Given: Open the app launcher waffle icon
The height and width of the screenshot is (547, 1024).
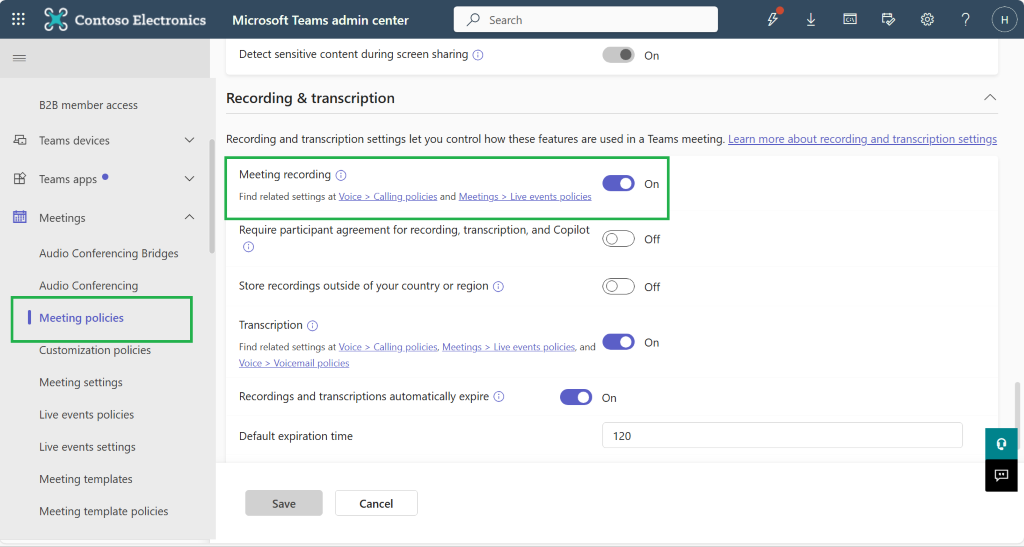Looking at the screenshot, I should 18,20.
